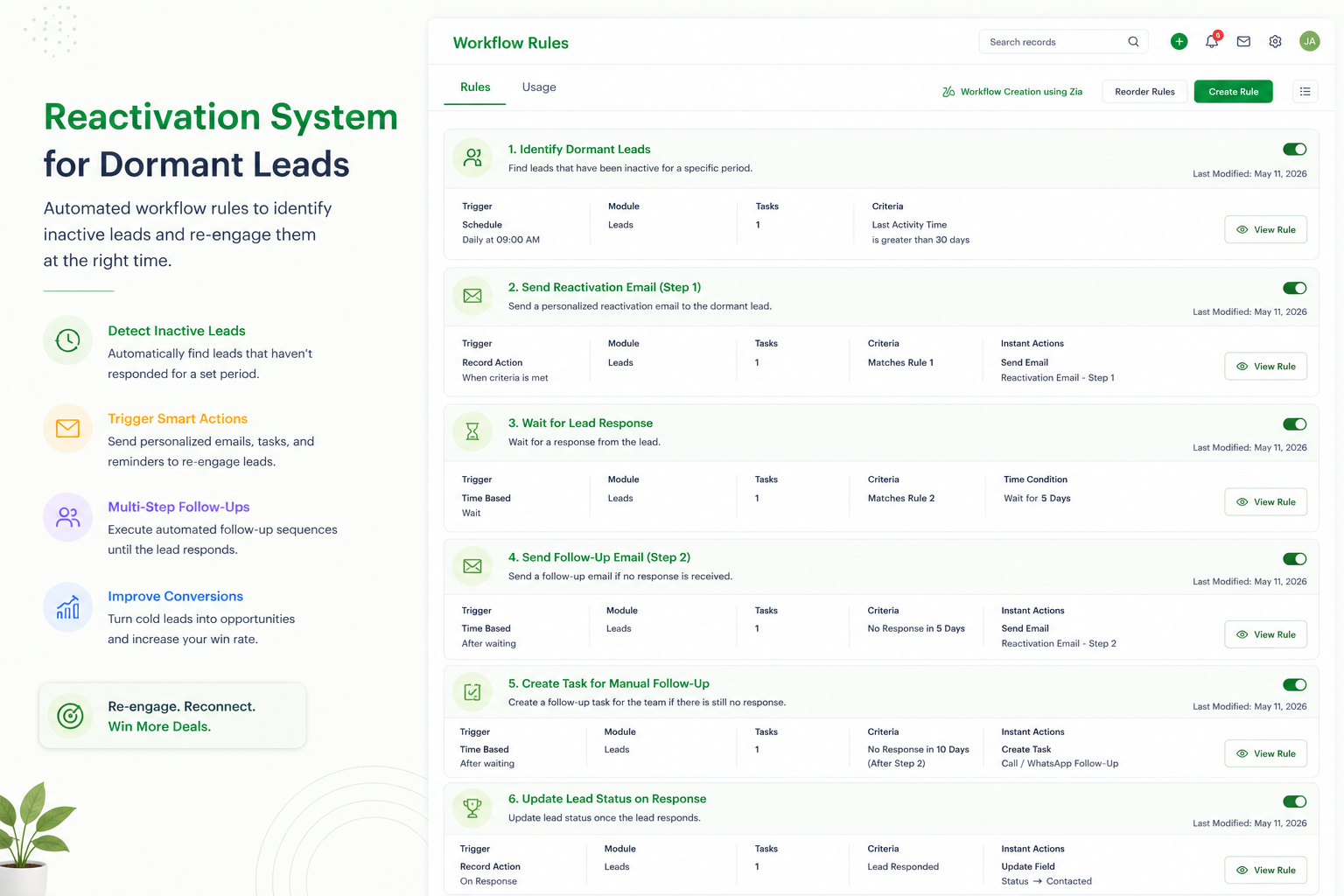Click the Search records field
The width and height of the screenshot is (1344, 896).
click(1063, 41)
